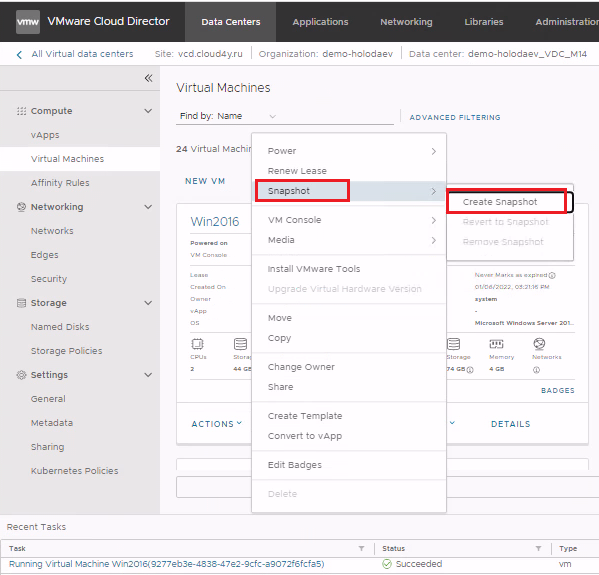Choose Change Owner menu entry
The width and height of the screenshot is (599, 575).
pyautogui.click(x=301, y=367)
